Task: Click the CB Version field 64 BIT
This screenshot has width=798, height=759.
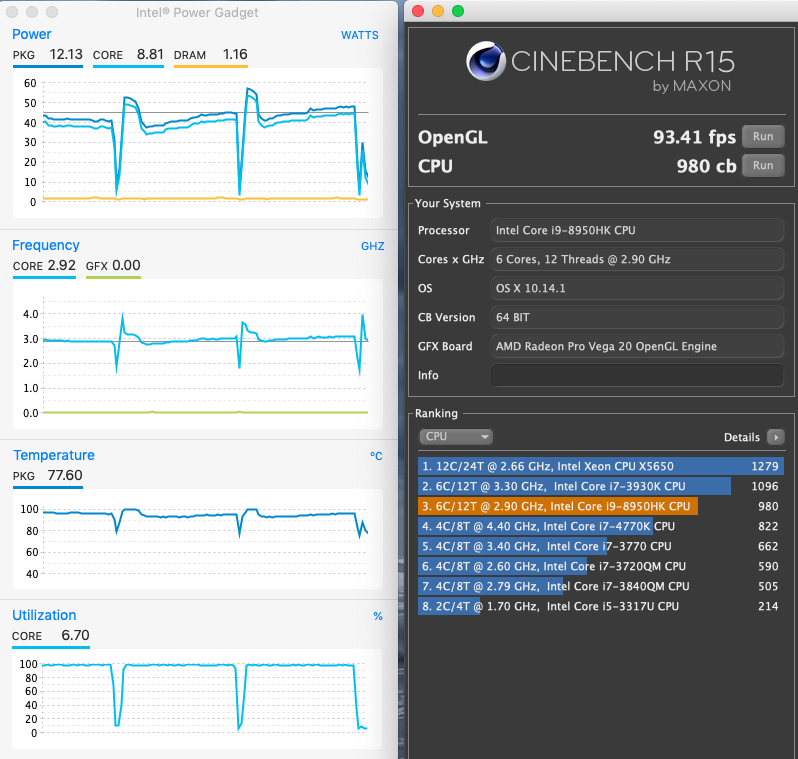Action: [x=637, y=317]
